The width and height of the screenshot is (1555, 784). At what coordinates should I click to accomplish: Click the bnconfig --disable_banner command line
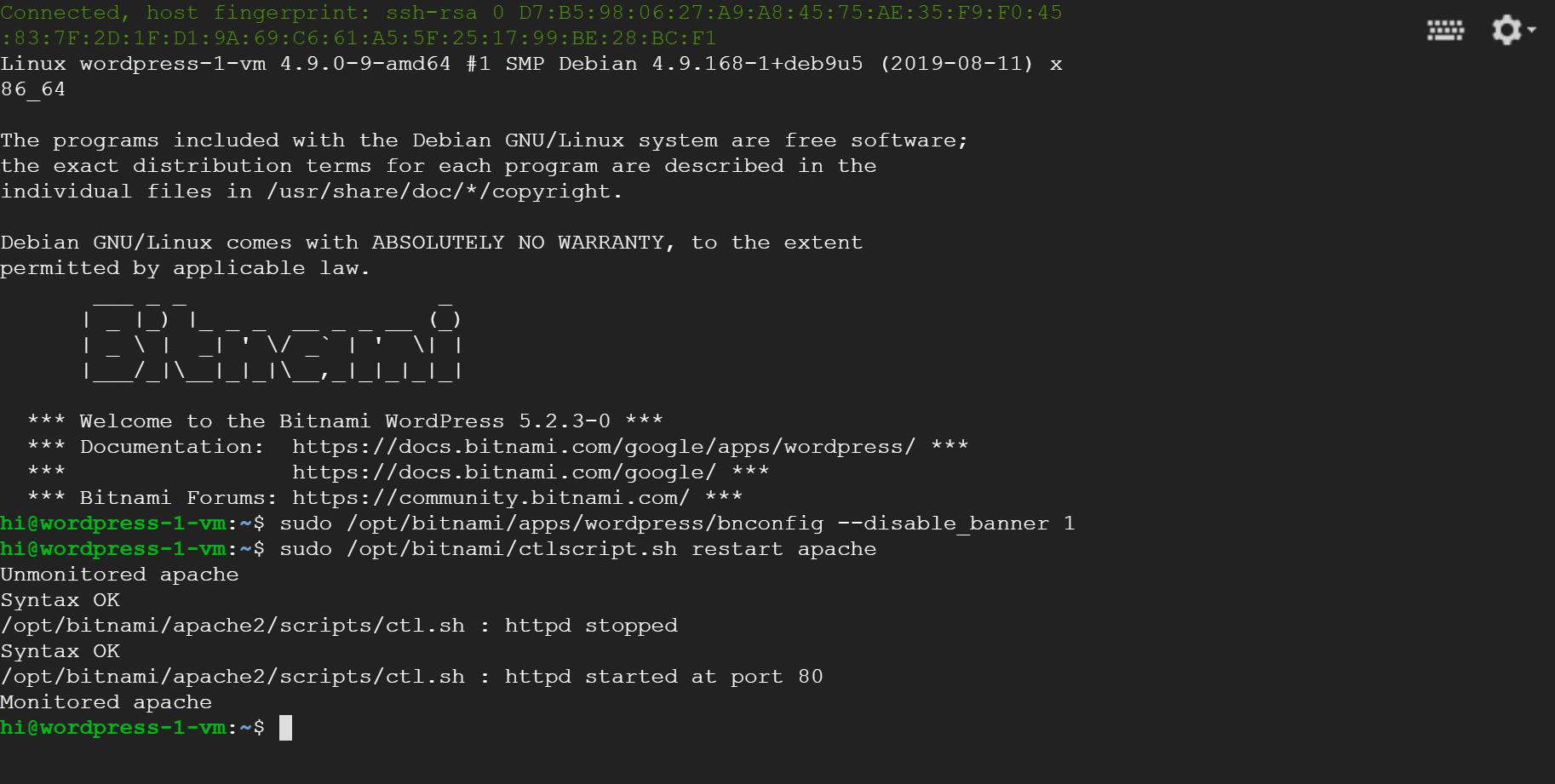(x=677, y=524)
